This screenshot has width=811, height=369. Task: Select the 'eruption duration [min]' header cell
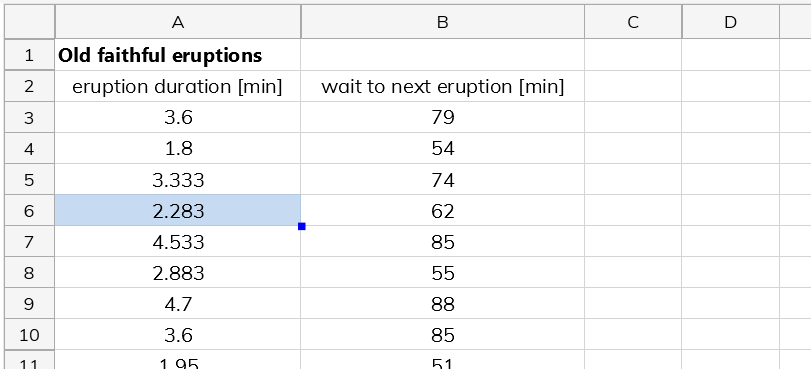coord(177,86)
